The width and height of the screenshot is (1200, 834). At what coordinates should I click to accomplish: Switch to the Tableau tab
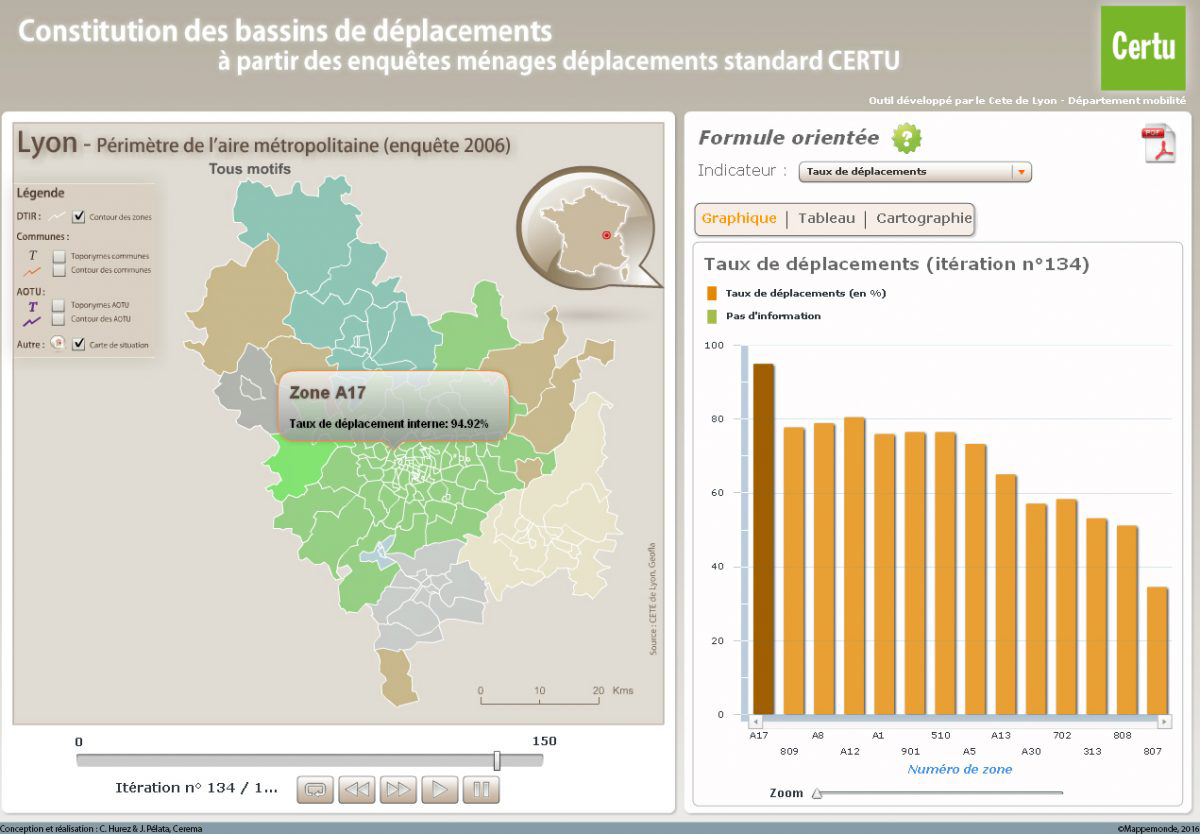(x=826, y=218)
